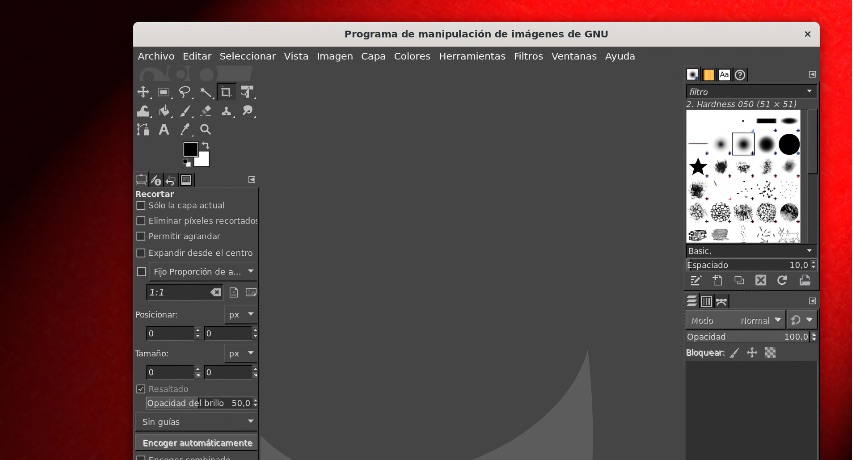Viewport: 853px width, 460px height.
Task: Open the layer Modo 'Normal' dropdown
Action: coord(734,320)
